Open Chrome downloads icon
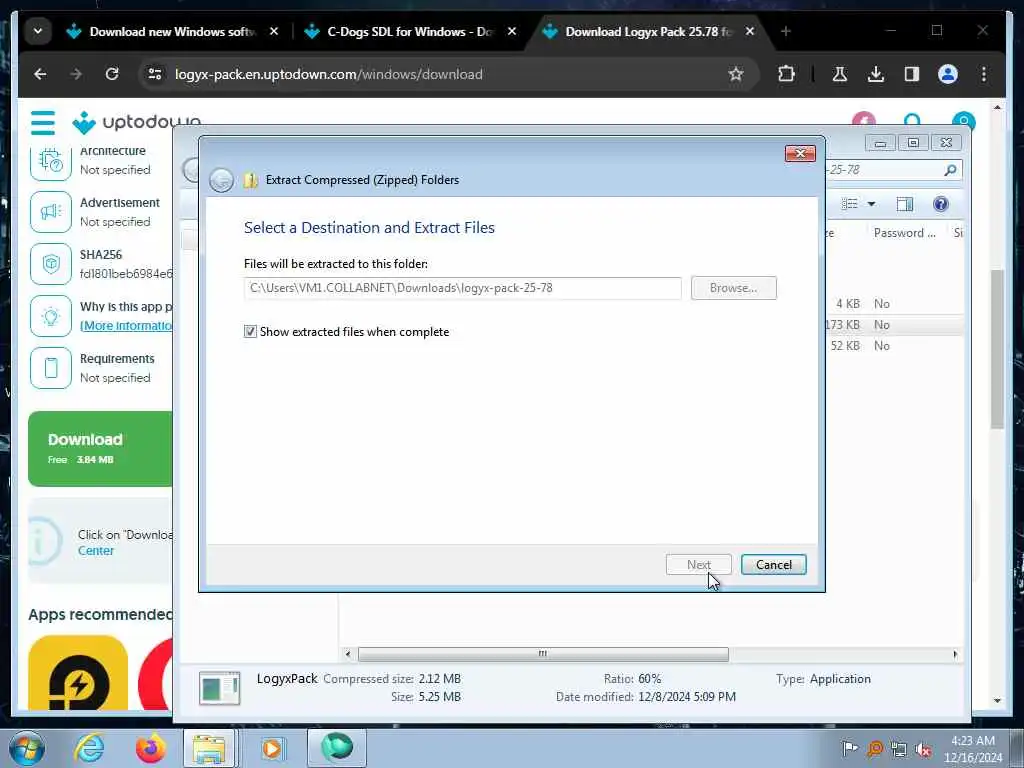 [876, 74]
